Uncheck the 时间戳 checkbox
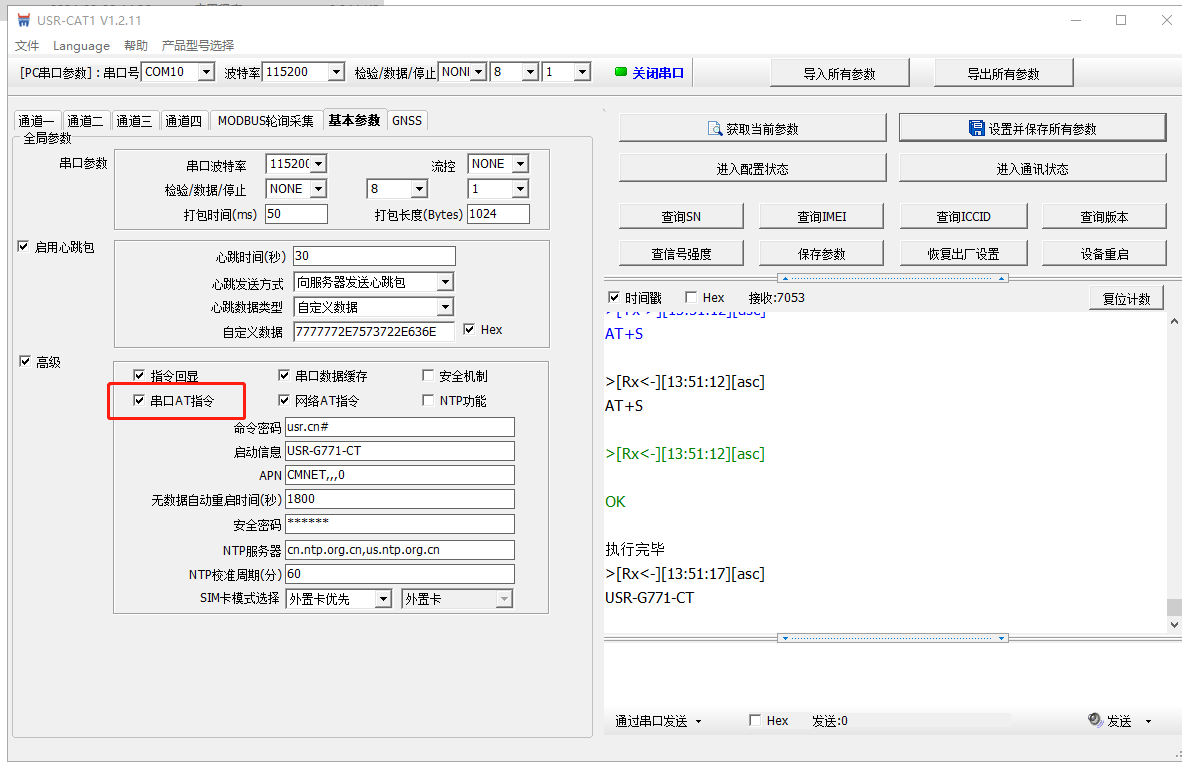 click(614, 298)
